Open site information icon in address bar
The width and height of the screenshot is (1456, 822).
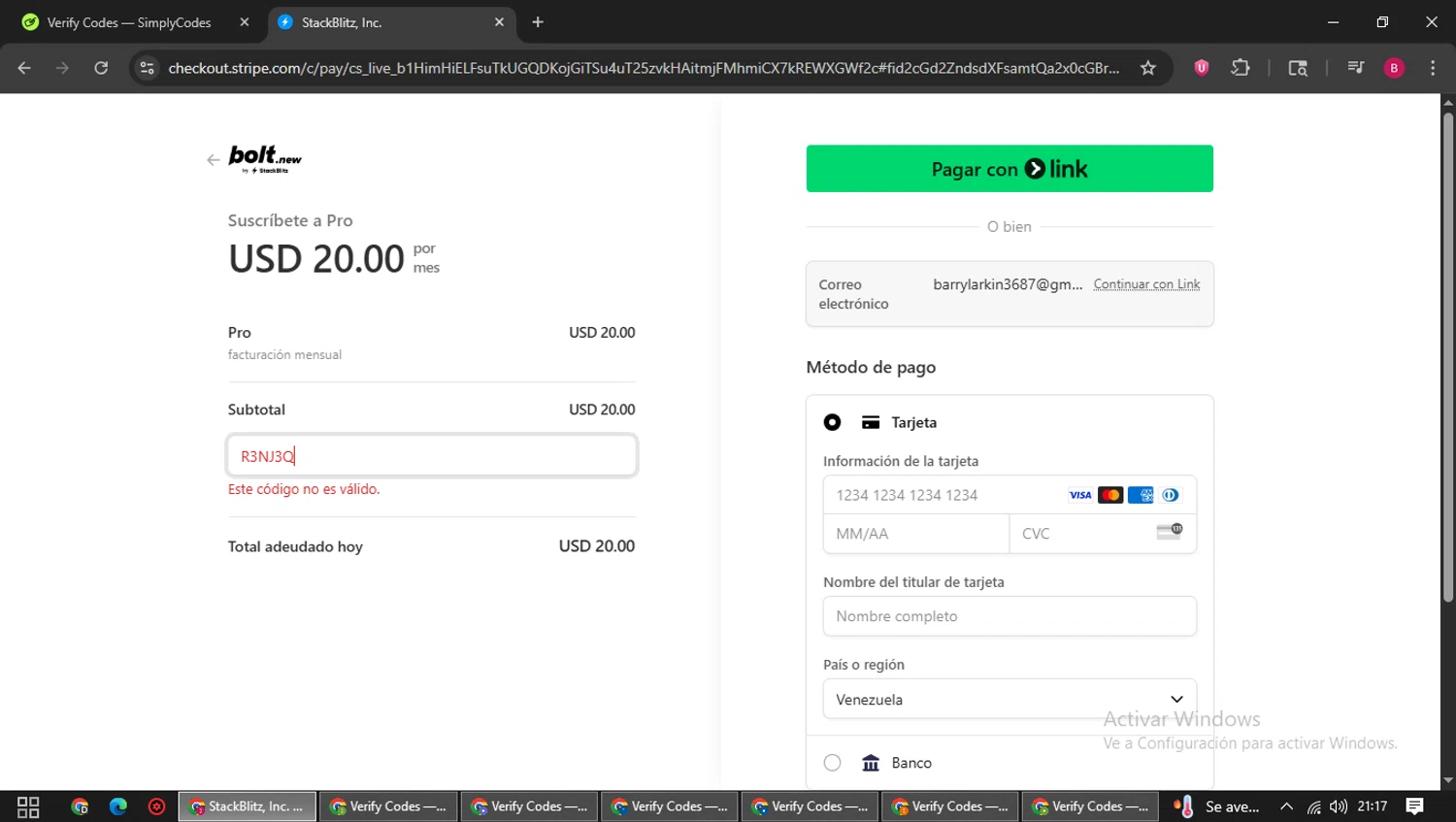[147, 68]
